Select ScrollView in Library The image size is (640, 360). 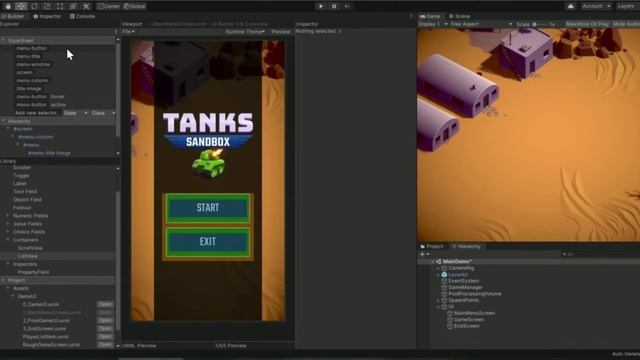point(30,248)
